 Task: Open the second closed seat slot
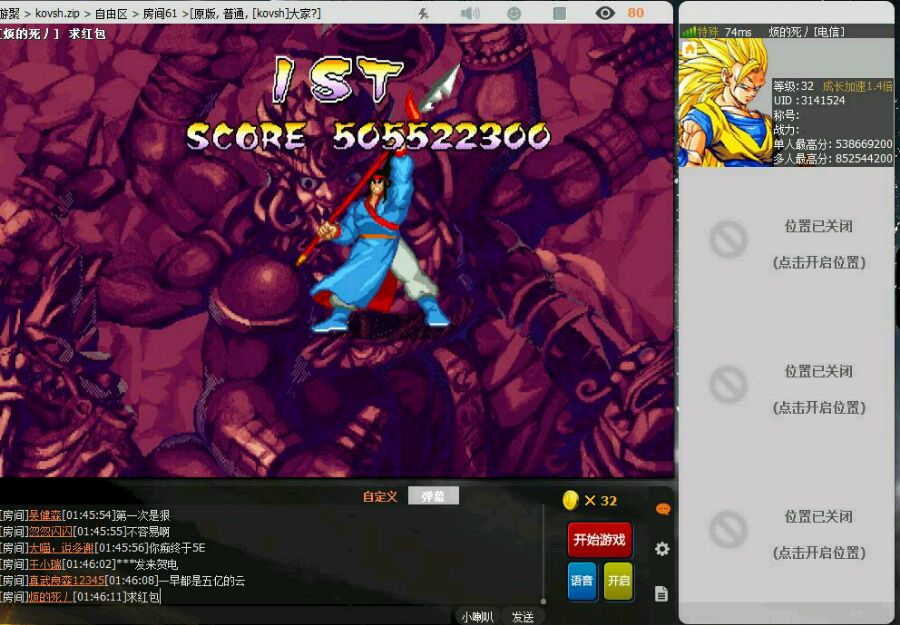[818, 389]
